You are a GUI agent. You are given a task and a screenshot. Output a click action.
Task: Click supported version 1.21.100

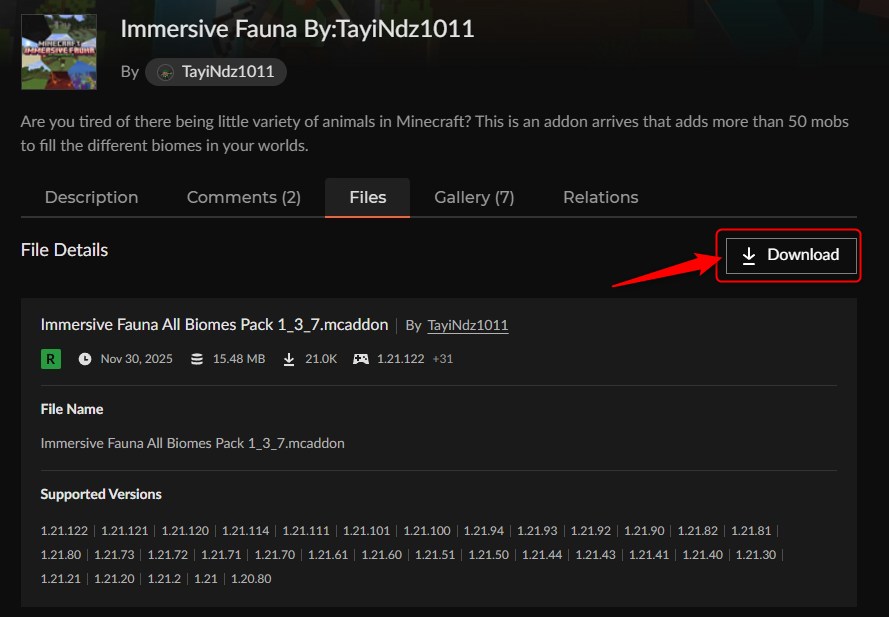pos(426,531)
